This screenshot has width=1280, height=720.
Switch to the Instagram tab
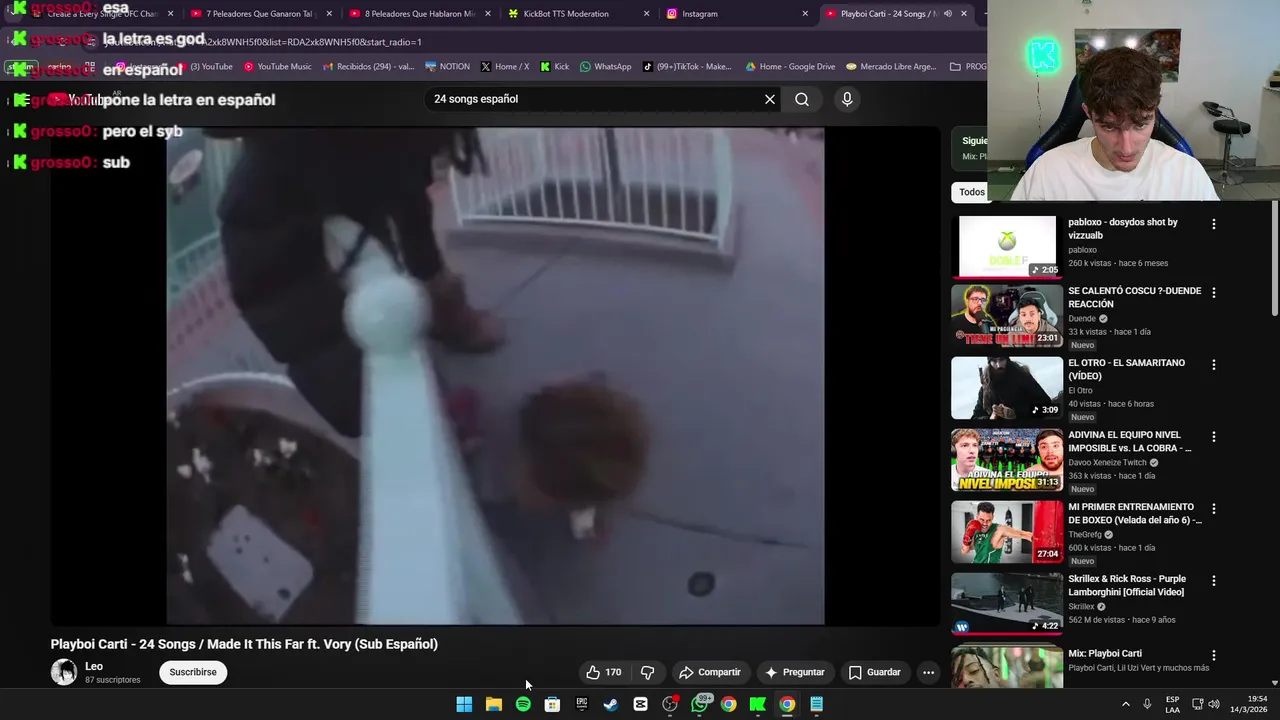737,14
